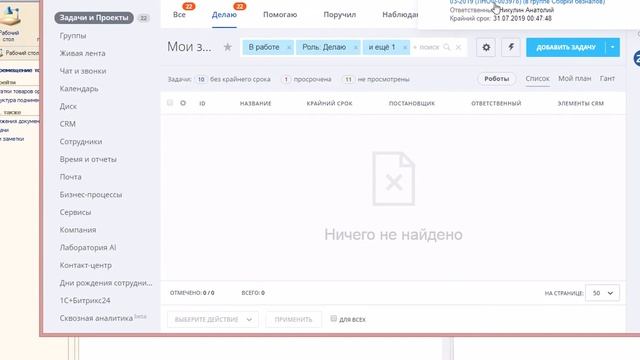Viewport: 640px width, 360px height.
Task: Open 'Почта' in sidebar
Action: tap(70, 177)
